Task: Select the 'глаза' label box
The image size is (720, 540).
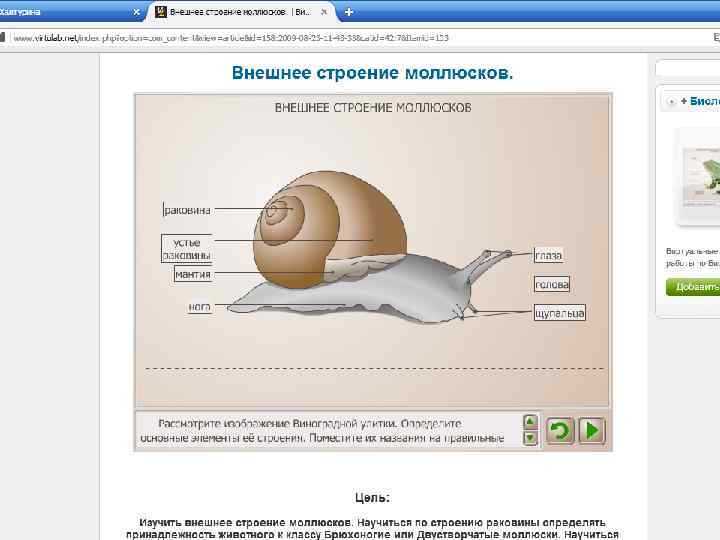Action: [548, 255]
